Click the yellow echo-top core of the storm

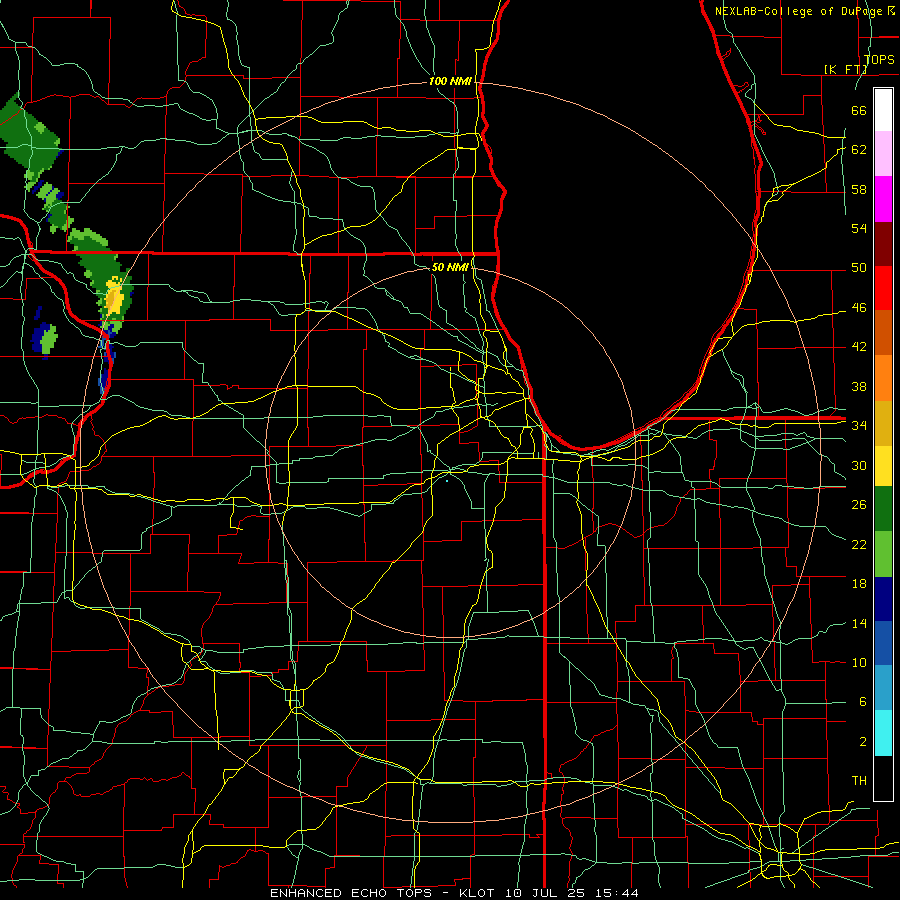point(114,297)
